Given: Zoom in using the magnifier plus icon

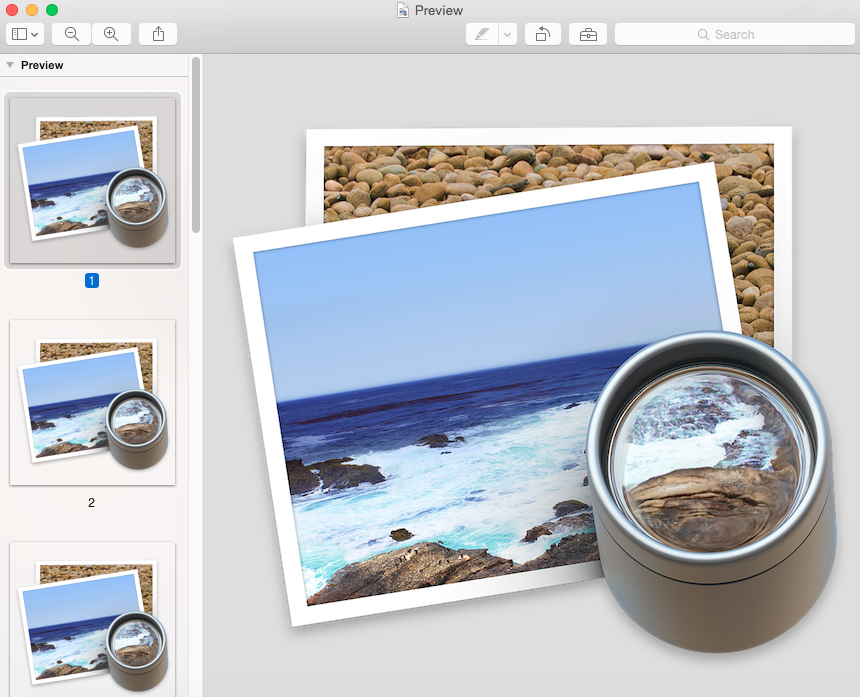Looking at the screenshot, I should pos(111,34).
